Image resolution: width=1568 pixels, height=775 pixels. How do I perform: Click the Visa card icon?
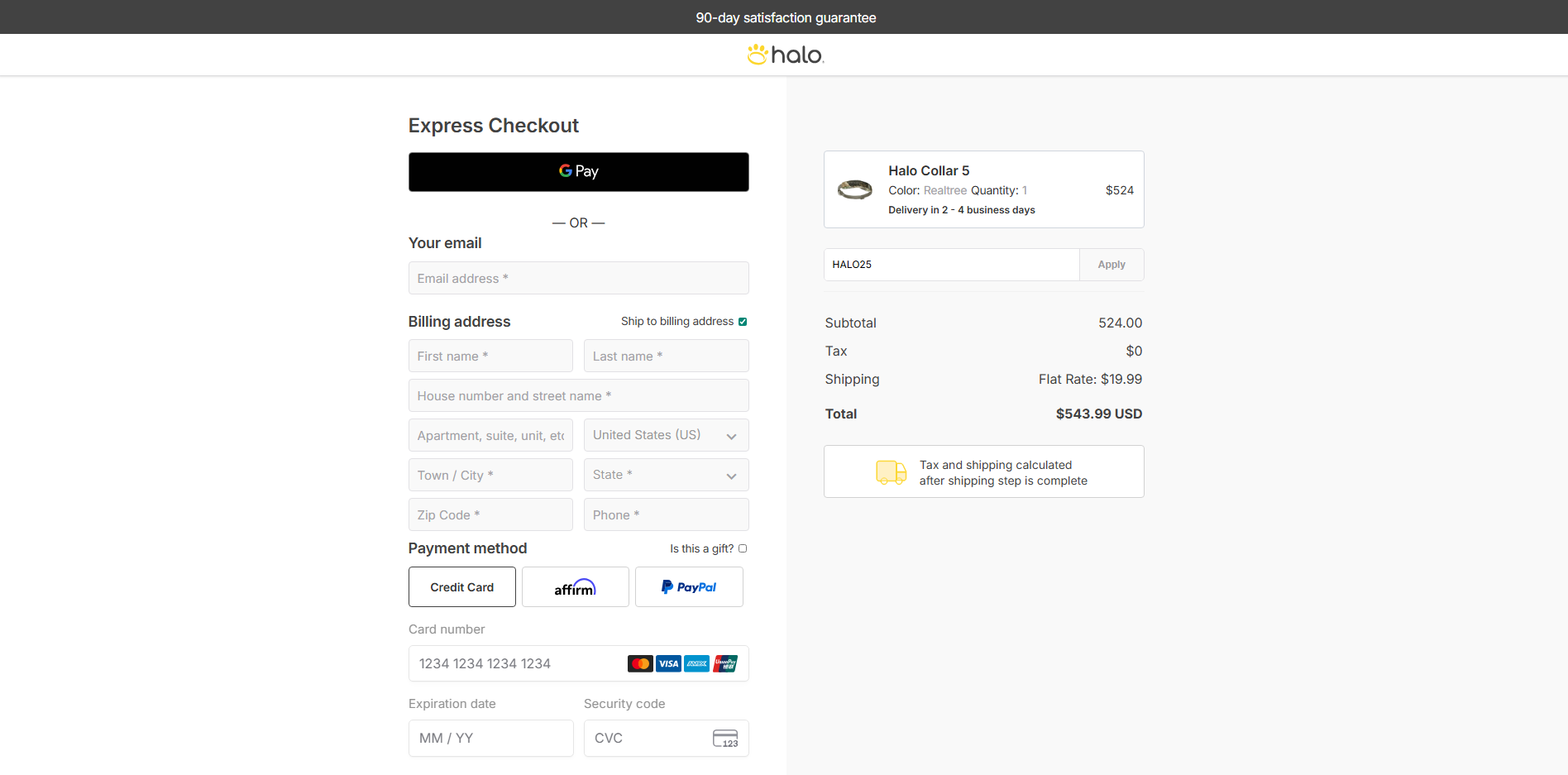pyautogui.click(x=668, y=663)
